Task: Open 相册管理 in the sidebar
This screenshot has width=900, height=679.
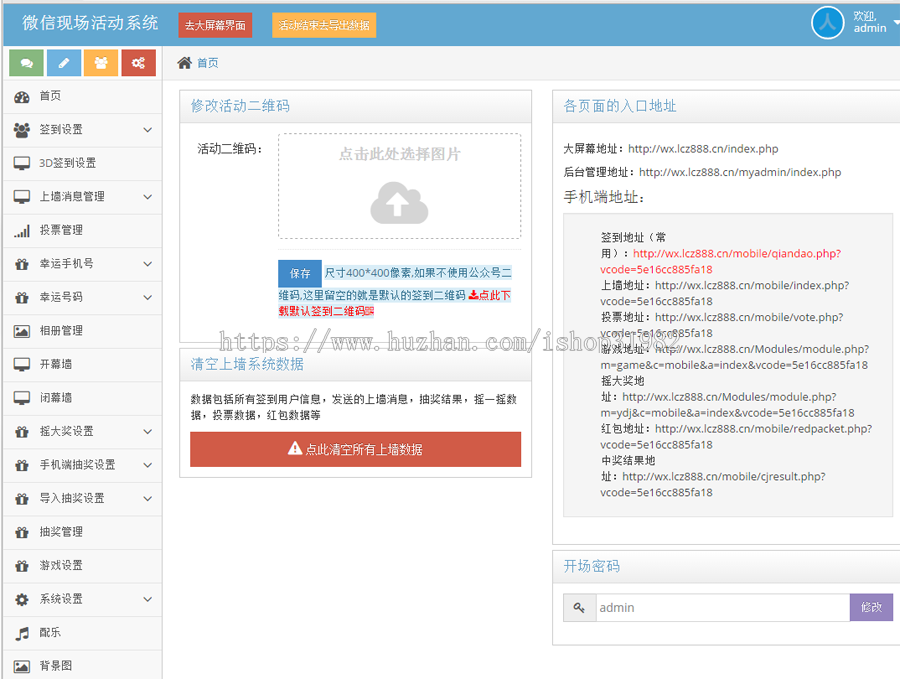Action: [60, 331]
